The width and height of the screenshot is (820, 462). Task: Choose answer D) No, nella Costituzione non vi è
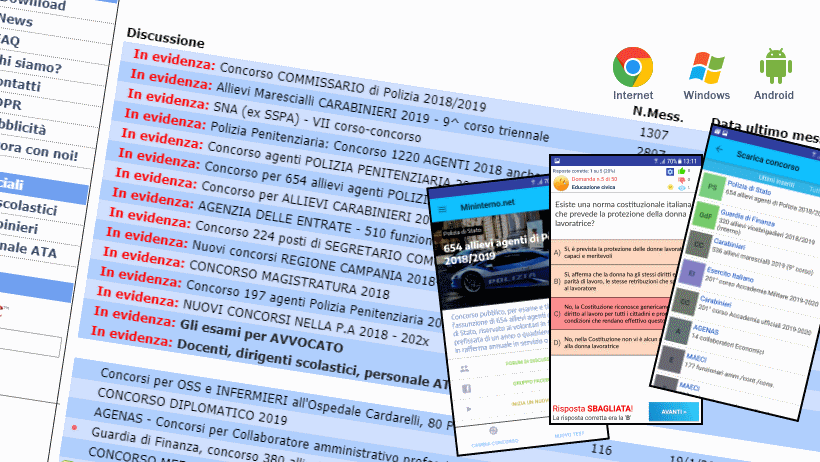click(x=607, y=342)
